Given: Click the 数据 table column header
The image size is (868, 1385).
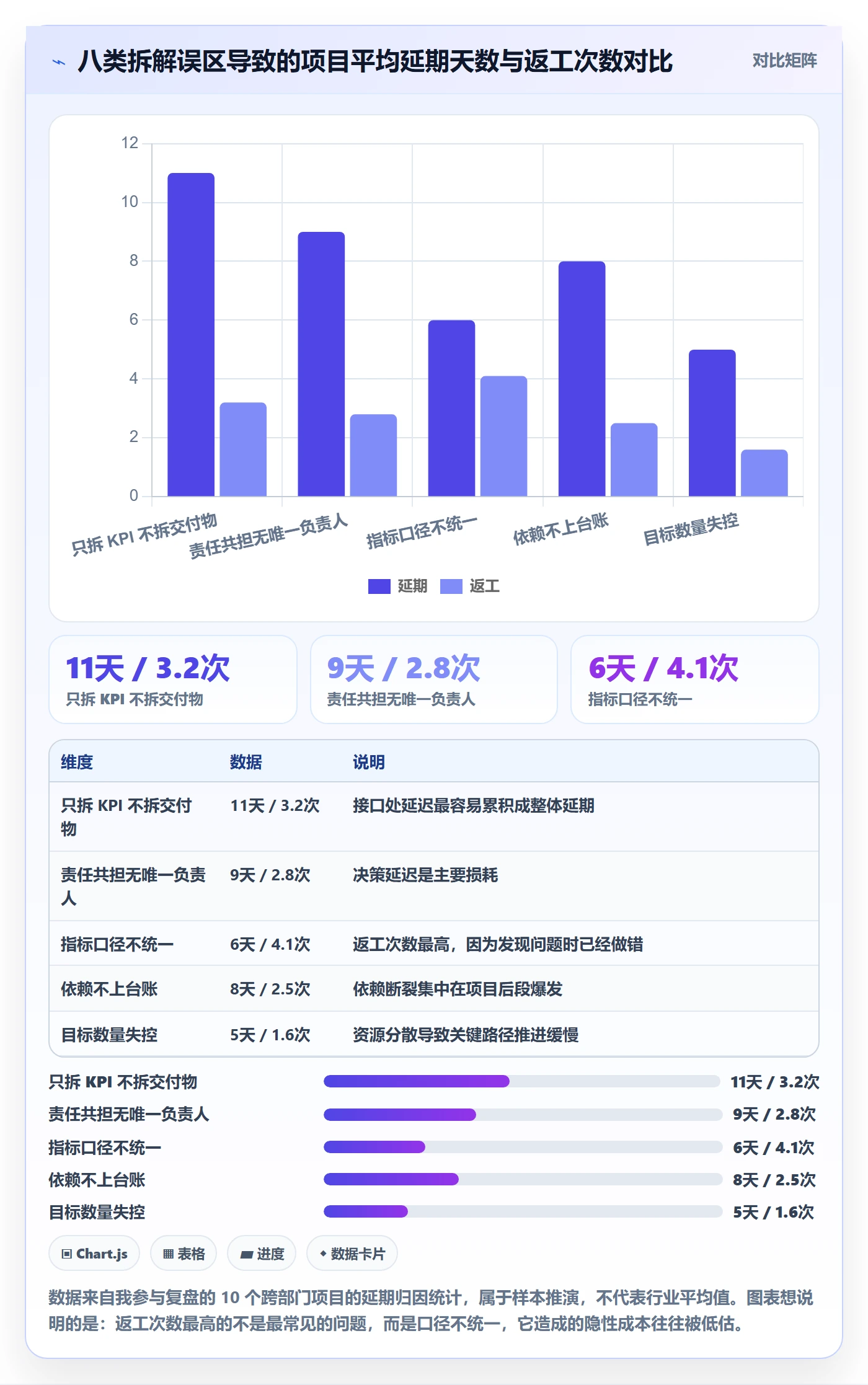Looking at the screenshot, I should 246,762.
